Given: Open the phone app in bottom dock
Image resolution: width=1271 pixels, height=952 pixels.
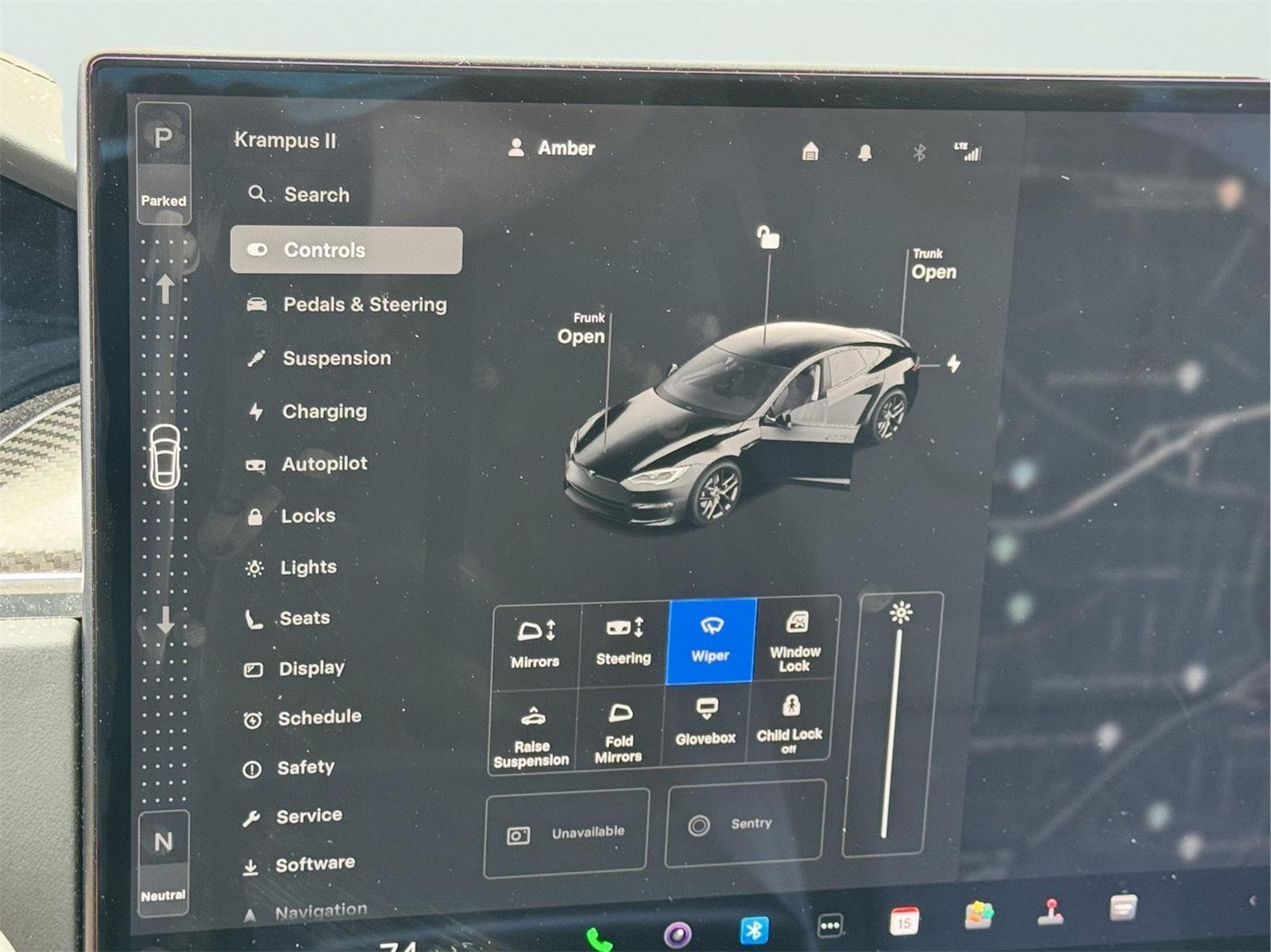Looking at the screenshot, I should [599, 939].
